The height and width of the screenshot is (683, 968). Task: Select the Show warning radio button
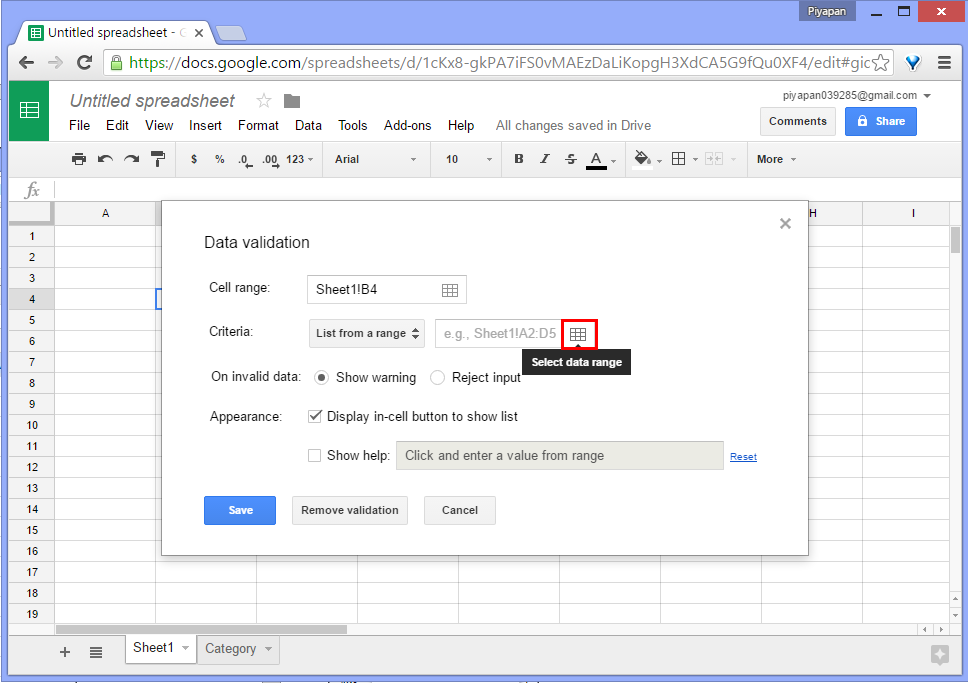coord(321,377)
